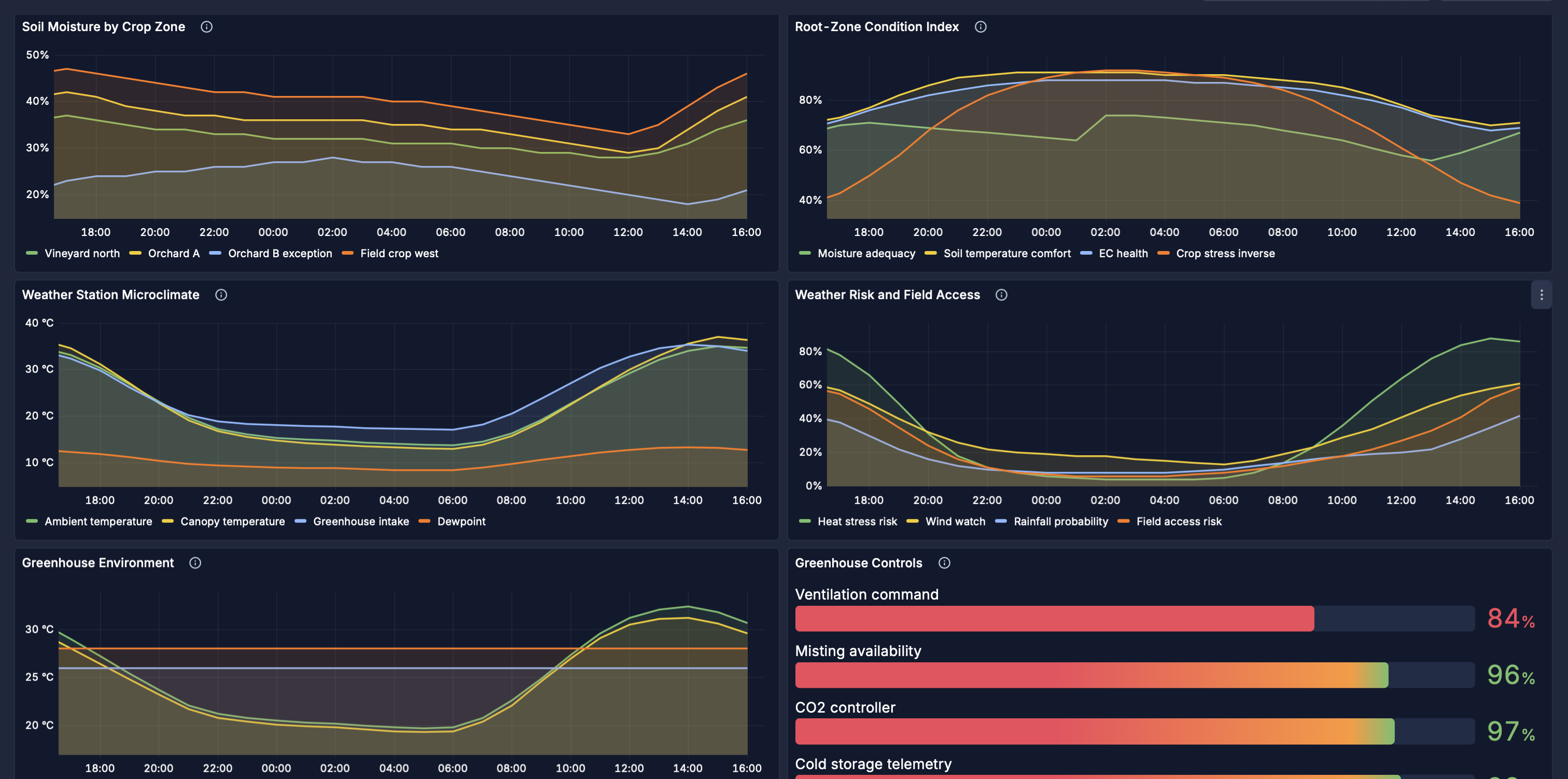The width and height of the screenshot is (1568, 779).
Task: Click 0% axis label in Weather Risk chart
Action: [813, 486]
